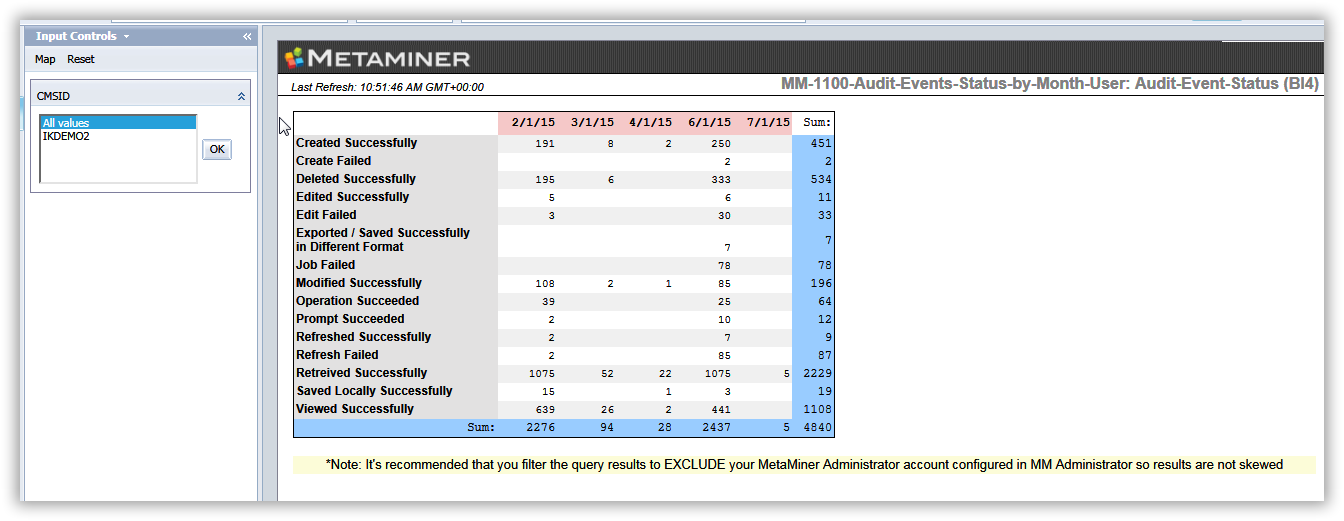The height and width of the screenshot is (521, 1344).
Task: Select the Refreshed Successfully row label
Action: (364, 337)
